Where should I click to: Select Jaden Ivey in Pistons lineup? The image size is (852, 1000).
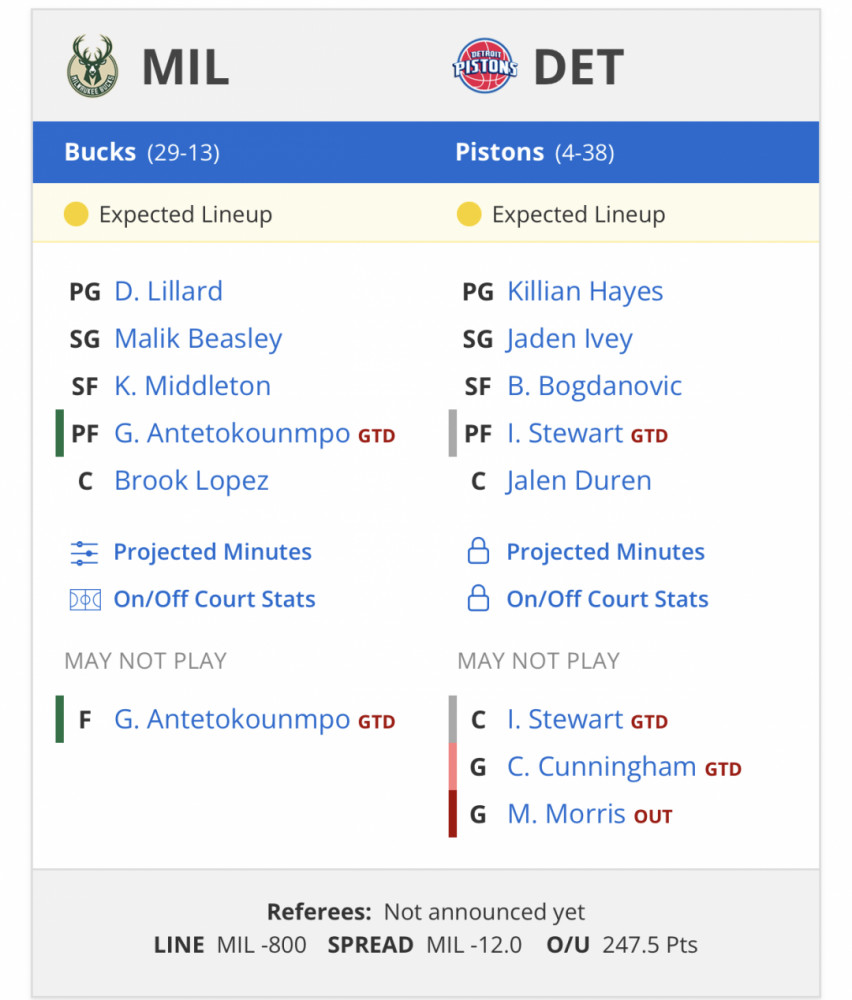[x=570, y=339]
